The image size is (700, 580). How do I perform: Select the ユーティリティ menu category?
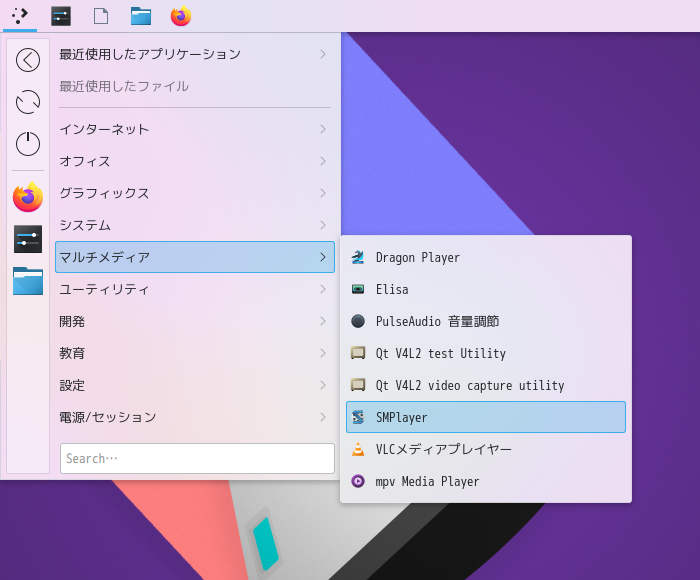(195, 289)
